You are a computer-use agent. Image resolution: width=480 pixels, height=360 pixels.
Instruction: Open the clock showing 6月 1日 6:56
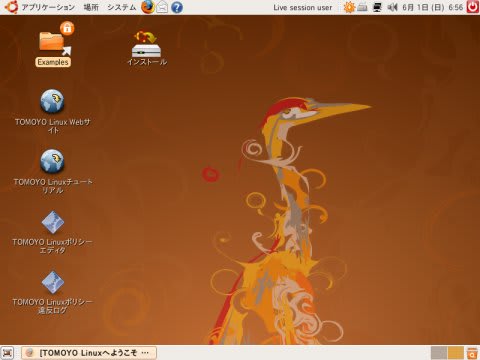(432, 7)
